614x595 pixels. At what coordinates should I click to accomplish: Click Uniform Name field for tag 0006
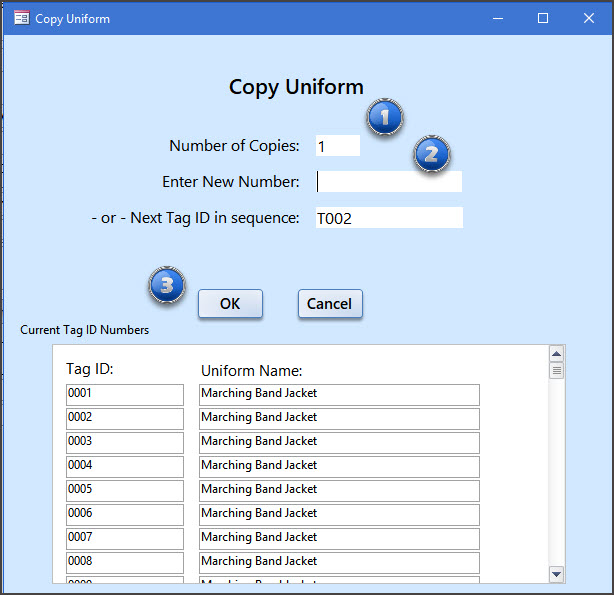click(339, 514)
